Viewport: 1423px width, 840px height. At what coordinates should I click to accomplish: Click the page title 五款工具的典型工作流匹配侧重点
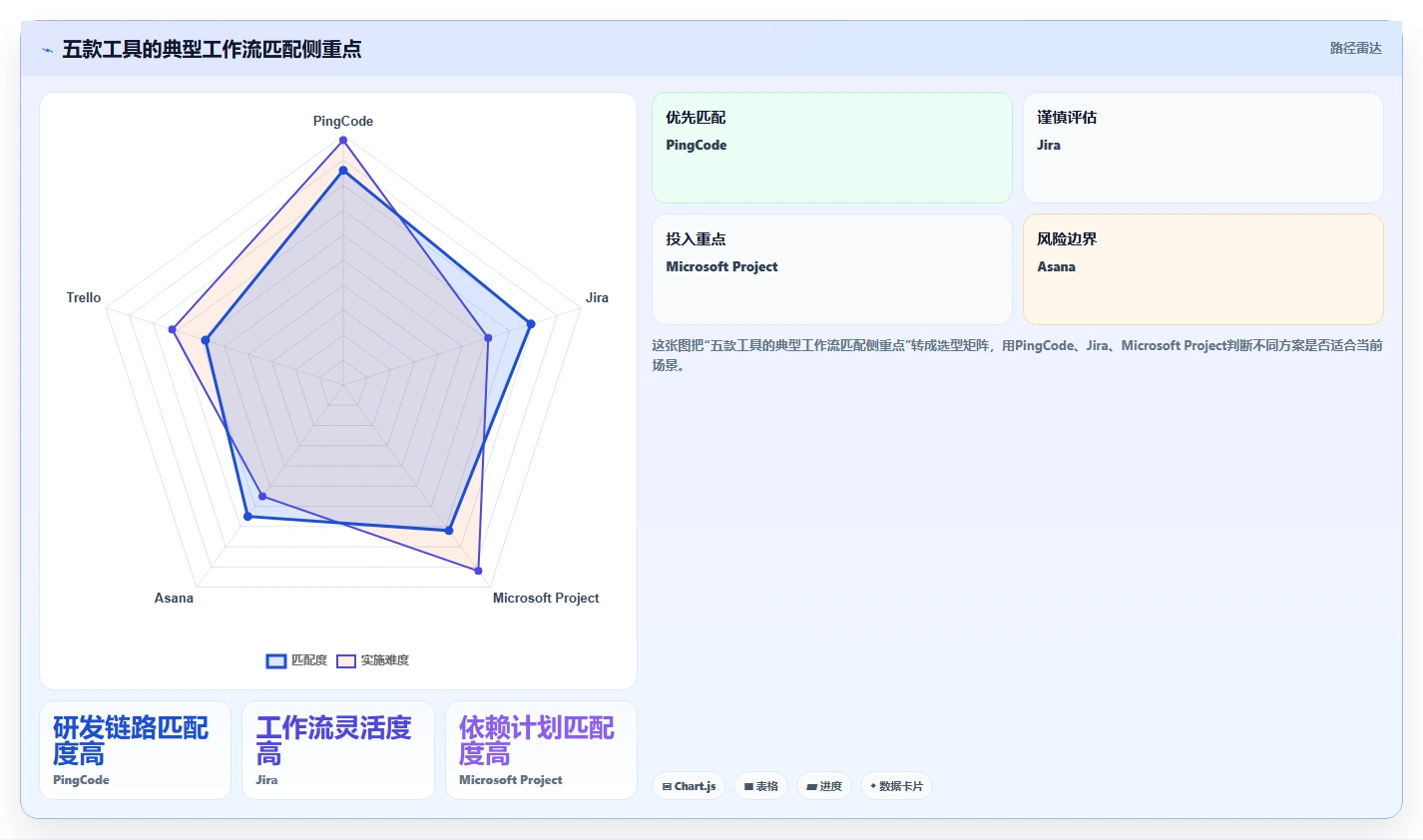point(212,50)
